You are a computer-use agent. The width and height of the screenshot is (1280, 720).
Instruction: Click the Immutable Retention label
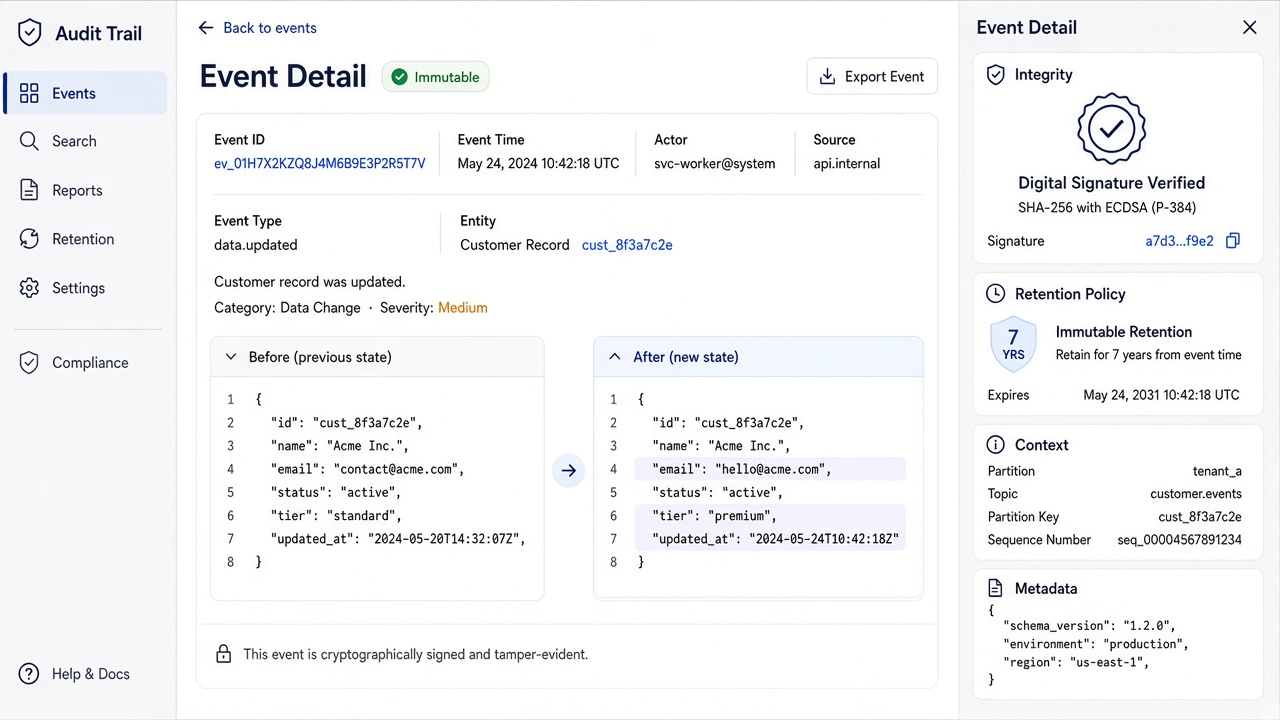click(1124, 332)
